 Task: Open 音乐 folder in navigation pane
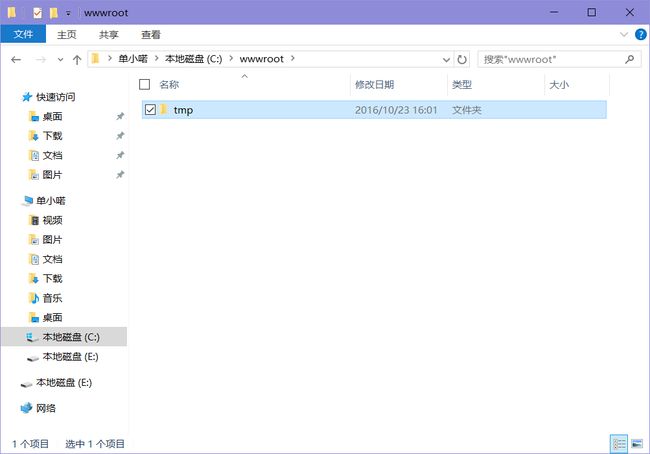[52, 298]
